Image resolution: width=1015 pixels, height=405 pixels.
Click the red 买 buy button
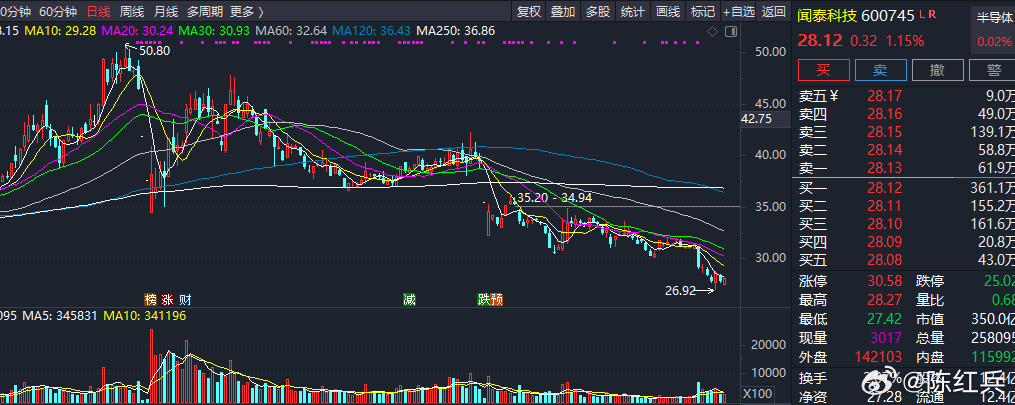click(x=823, y=70)
